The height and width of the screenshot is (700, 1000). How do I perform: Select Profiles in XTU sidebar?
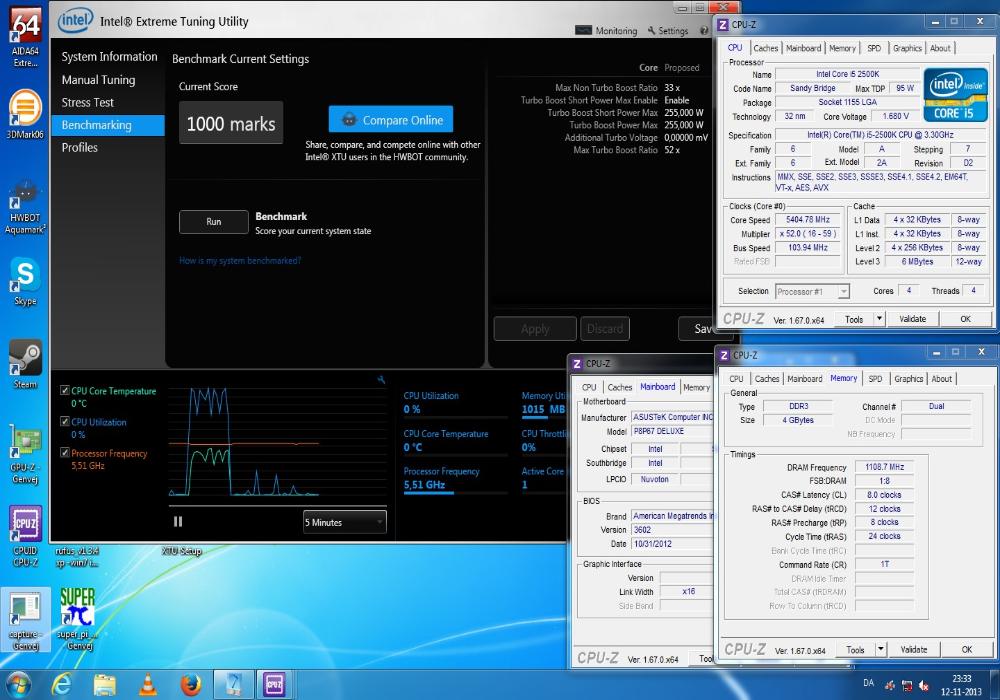(x=80, y=147)
